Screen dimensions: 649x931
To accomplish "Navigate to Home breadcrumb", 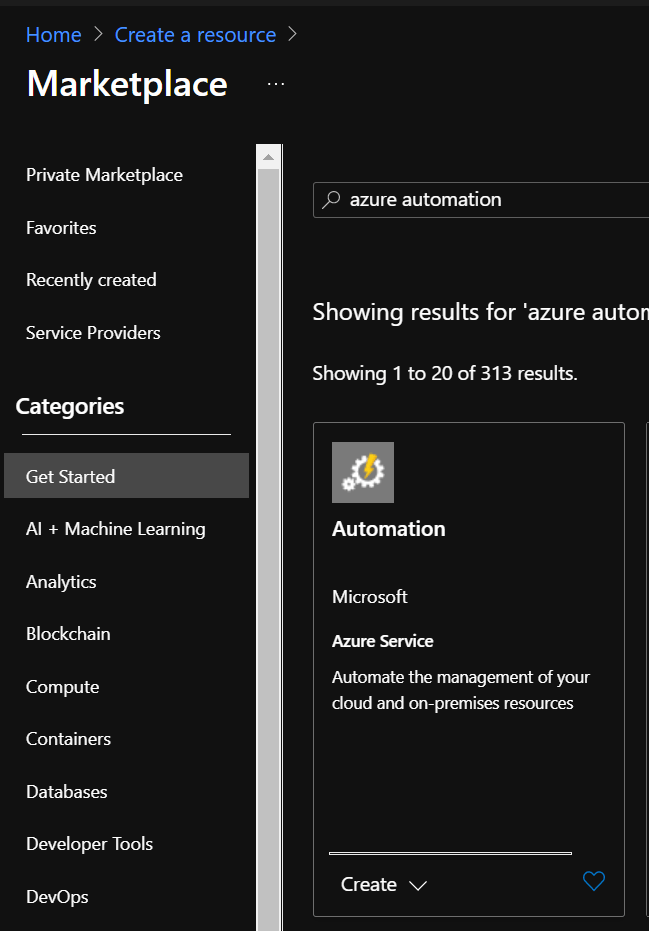I will (53, 35).
